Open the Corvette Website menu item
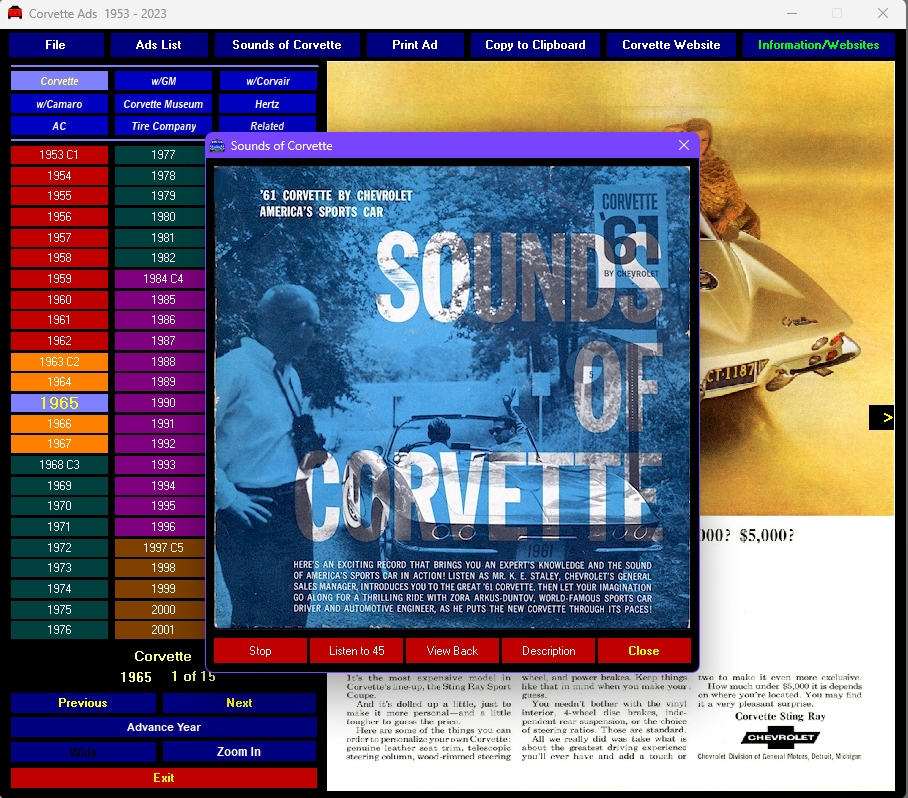 pos(671,45)
